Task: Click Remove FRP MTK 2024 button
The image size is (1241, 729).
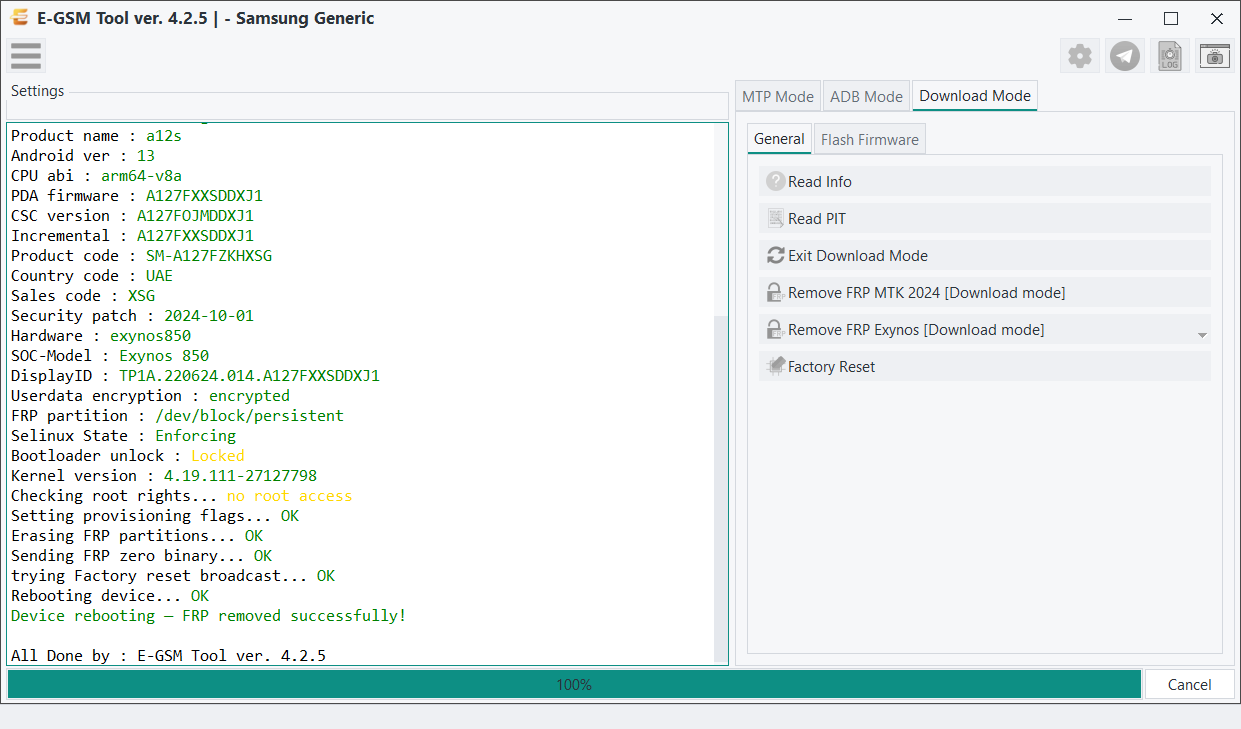Action: point(985,292)
